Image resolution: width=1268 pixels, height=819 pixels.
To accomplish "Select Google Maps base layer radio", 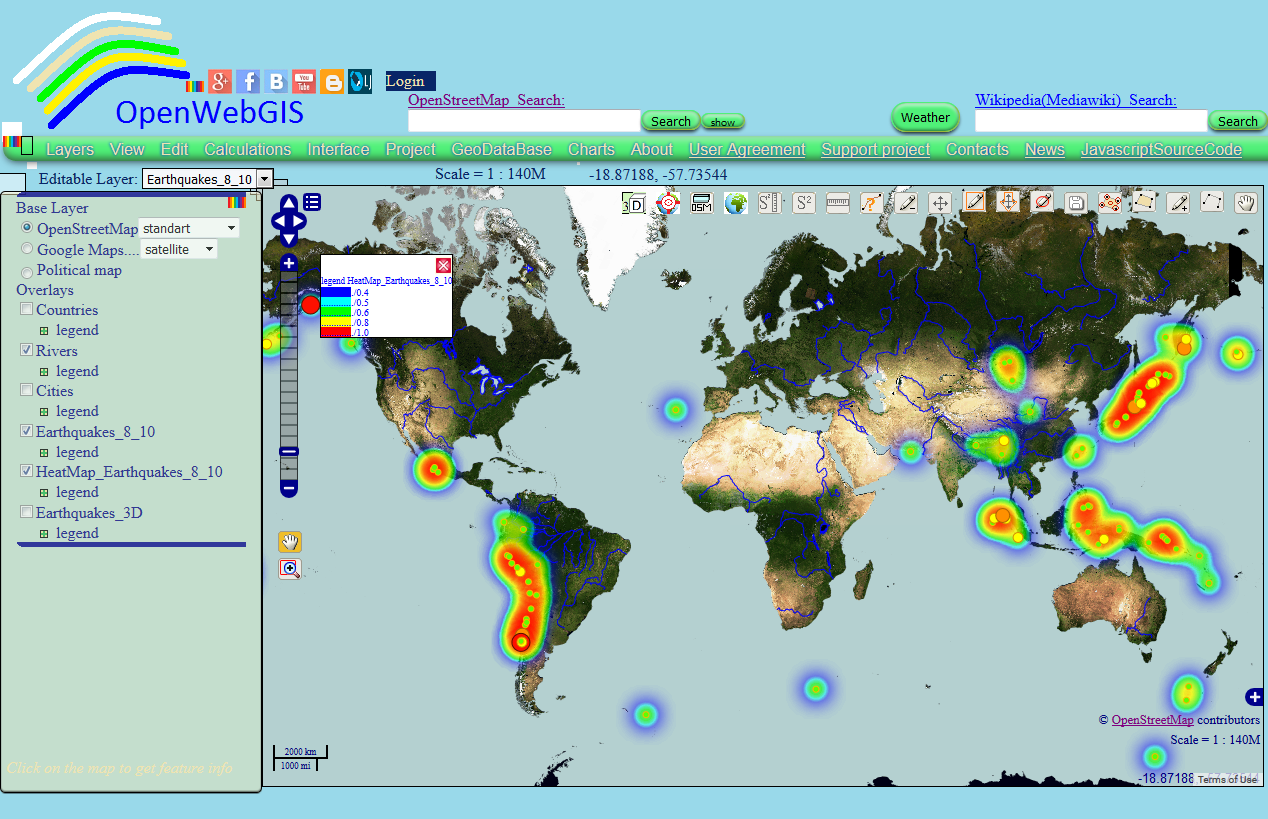I will pyautogui.click(x=27, y=249).
